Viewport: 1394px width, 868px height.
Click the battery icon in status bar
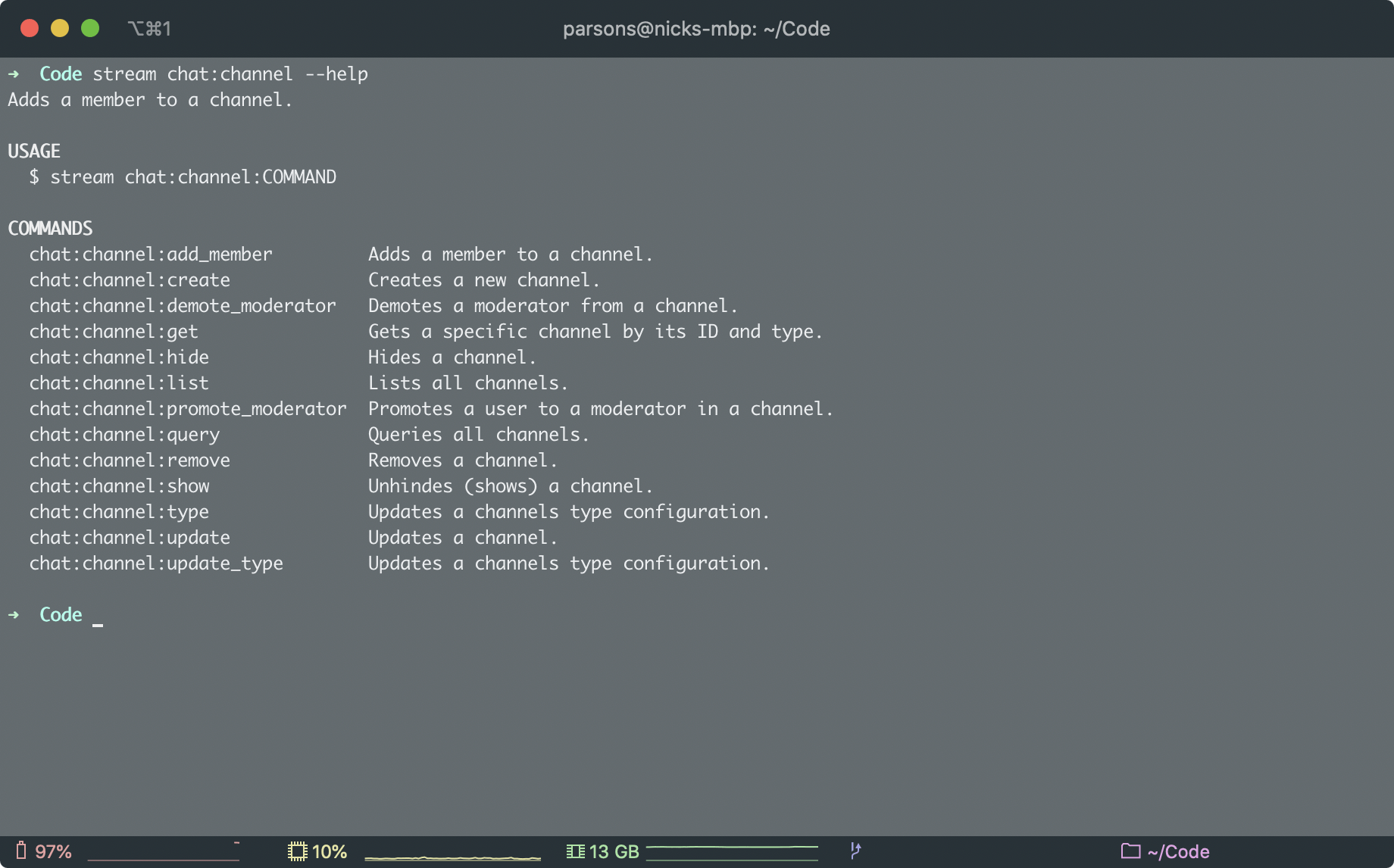pyautogui.click(x=22, y=851)
